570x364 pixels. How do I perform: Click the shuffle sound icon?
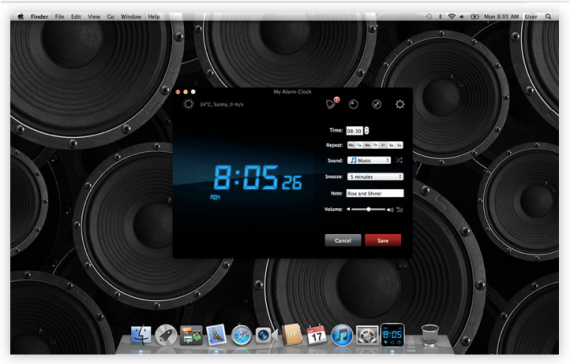(x=399, y=160)
